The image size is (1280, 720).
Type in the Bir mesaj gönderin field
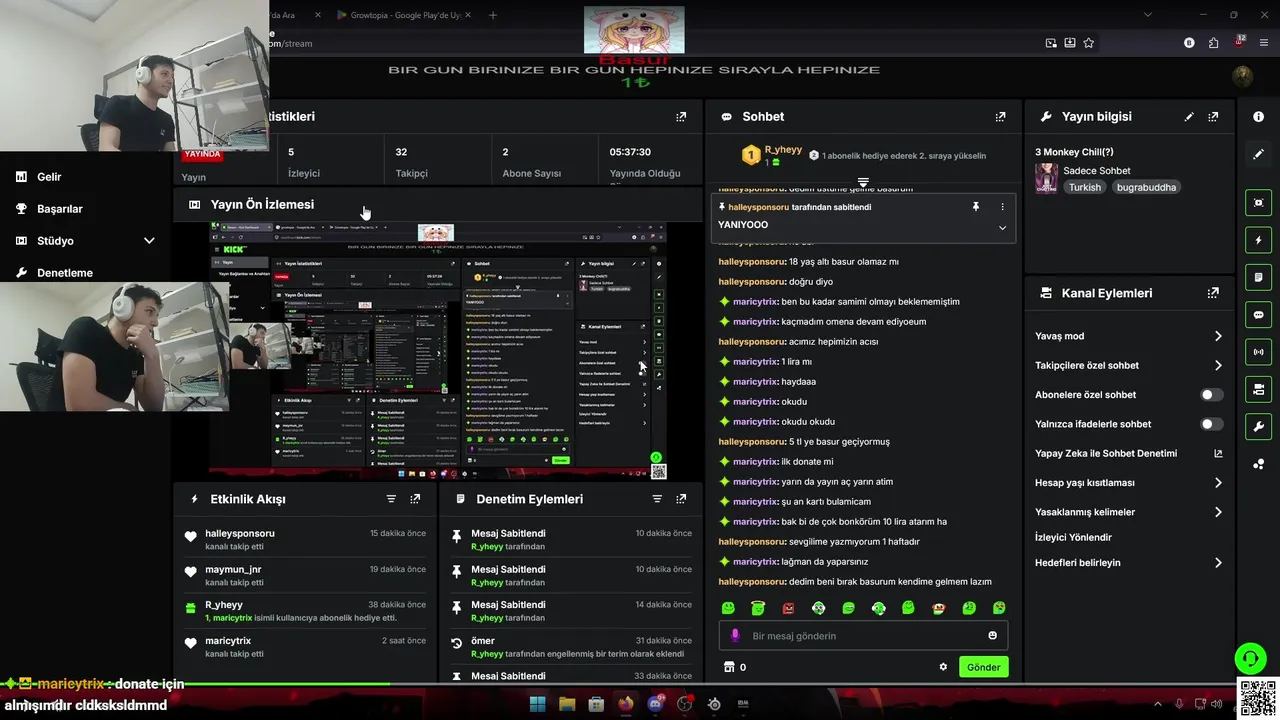pos(863,636)
